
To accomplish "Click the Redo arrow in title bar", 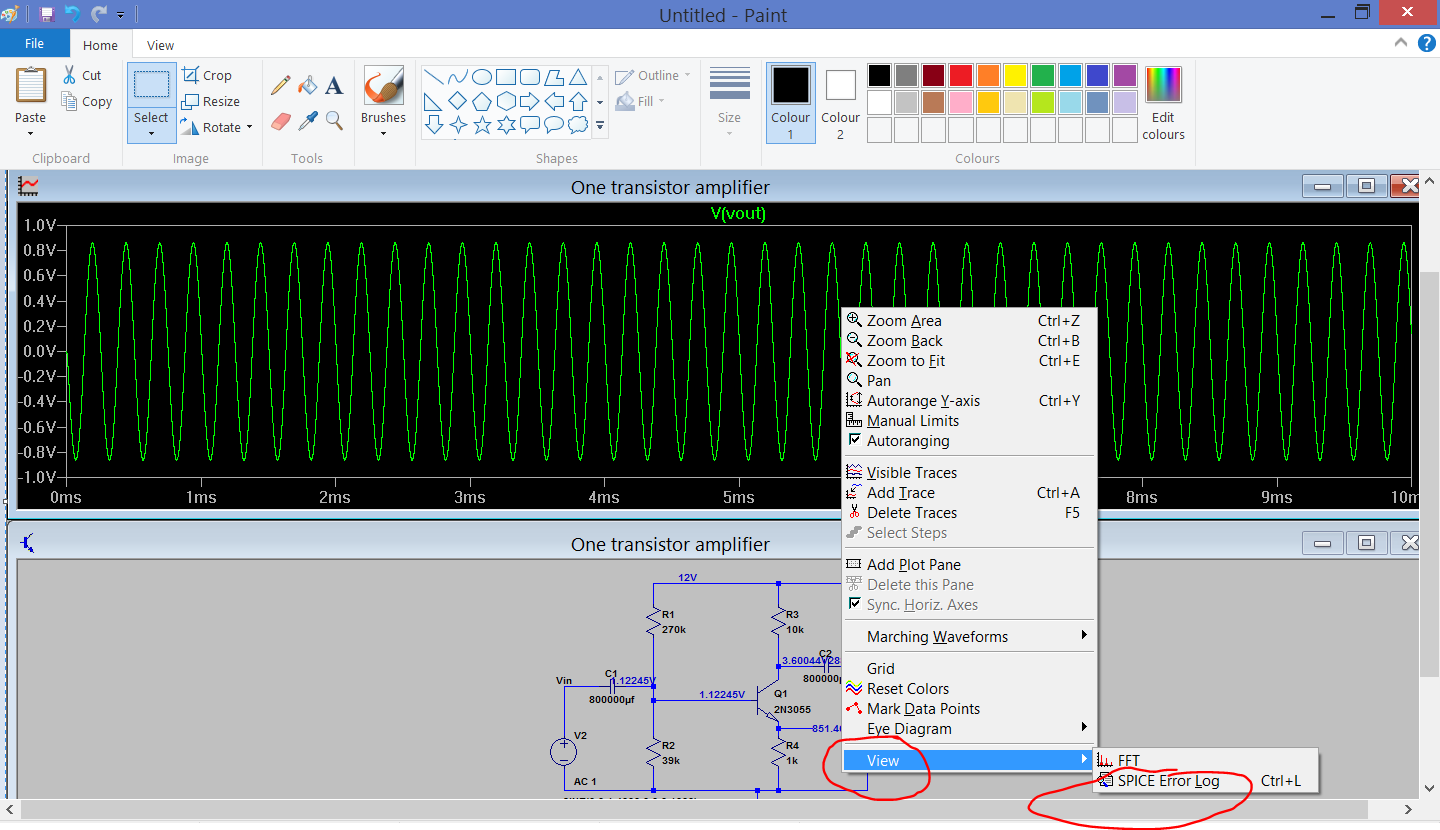I will coord(99,14).
